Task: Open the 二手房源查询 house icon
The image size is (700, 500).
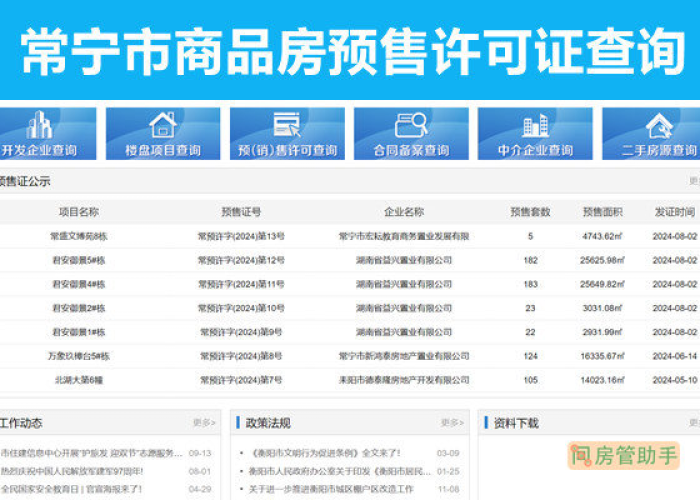Action: coord(657,126)
